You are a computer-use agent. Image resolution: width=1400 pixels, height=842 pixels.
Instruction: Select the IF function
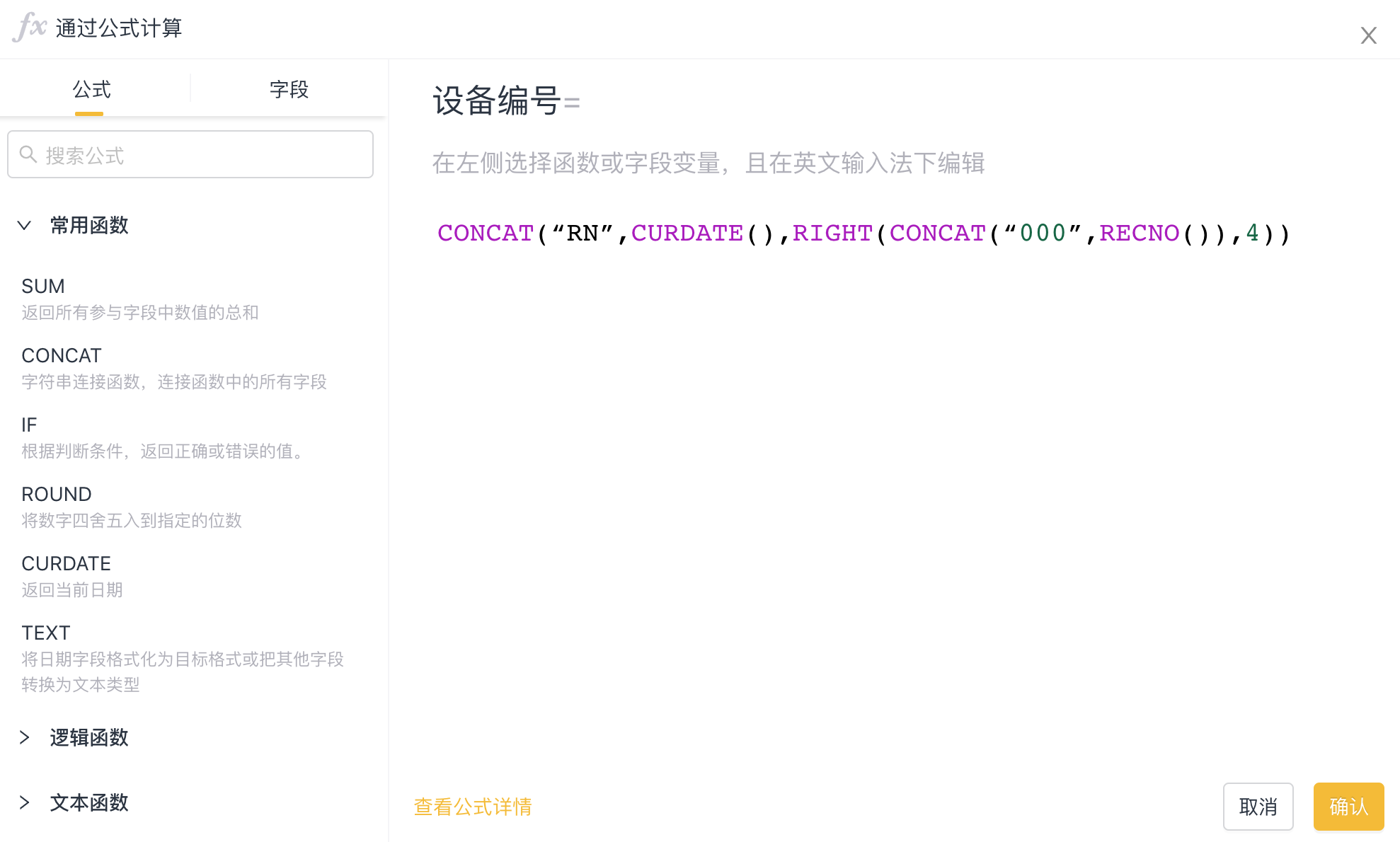pos(29,425)
